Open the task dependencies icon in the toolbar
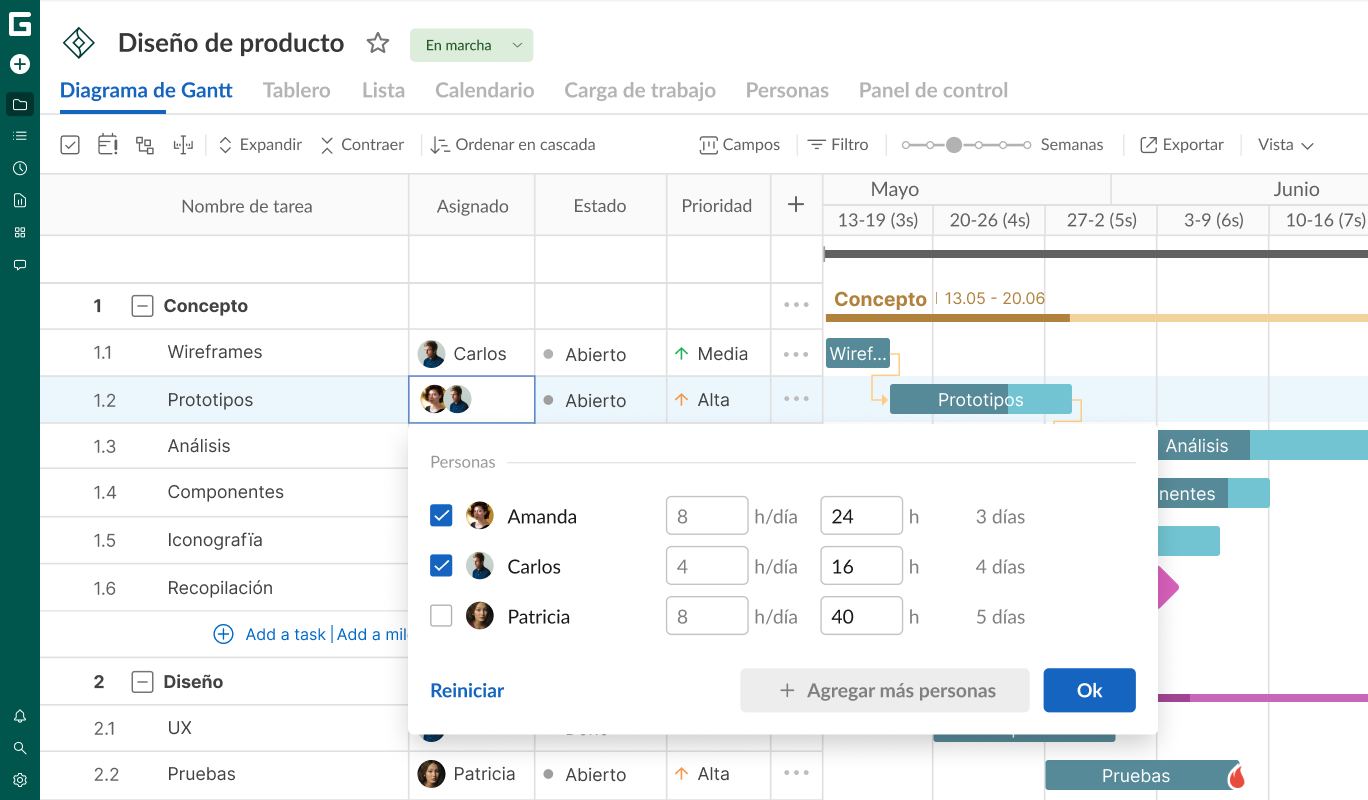Viewport: 1368px width, 800px height. (144, 145)
